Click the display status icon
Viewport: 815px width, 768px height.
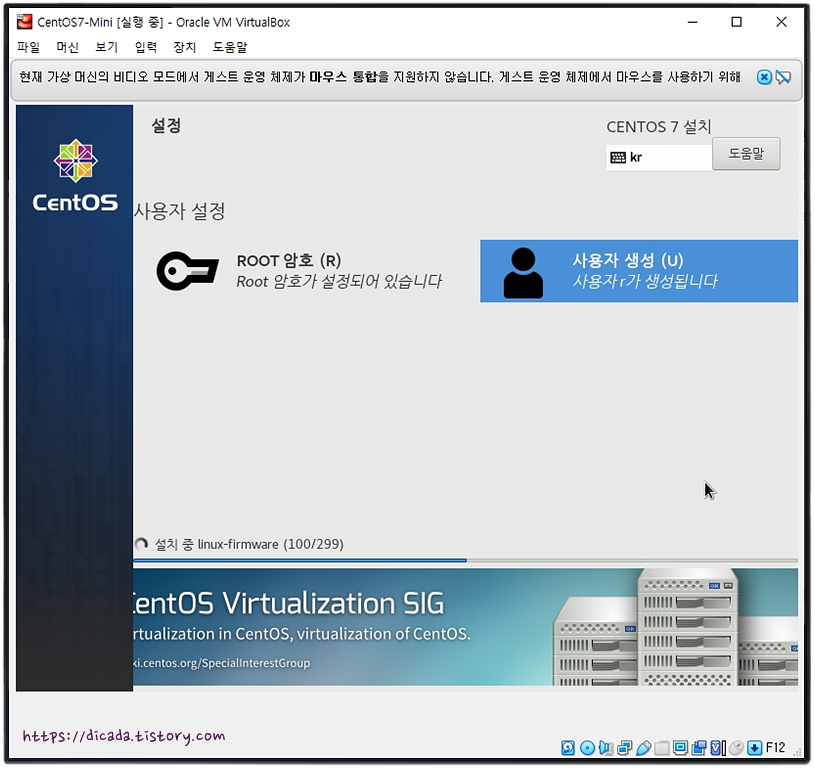click(680, 748)
